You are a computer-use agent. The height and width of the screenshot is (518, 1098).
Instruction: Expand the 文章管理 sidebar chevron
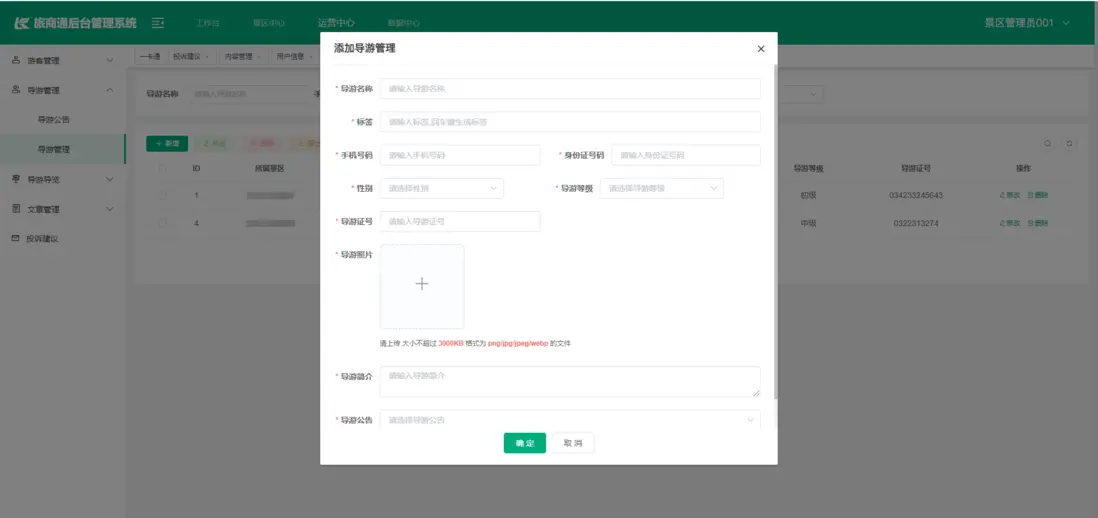click(x=110, y=209)
